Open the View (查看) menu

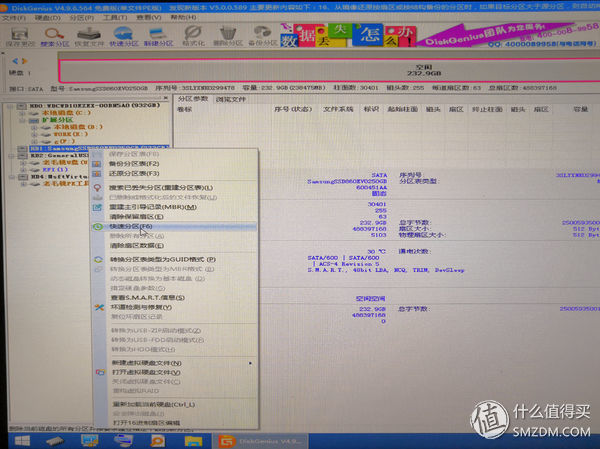coord(149,18)
